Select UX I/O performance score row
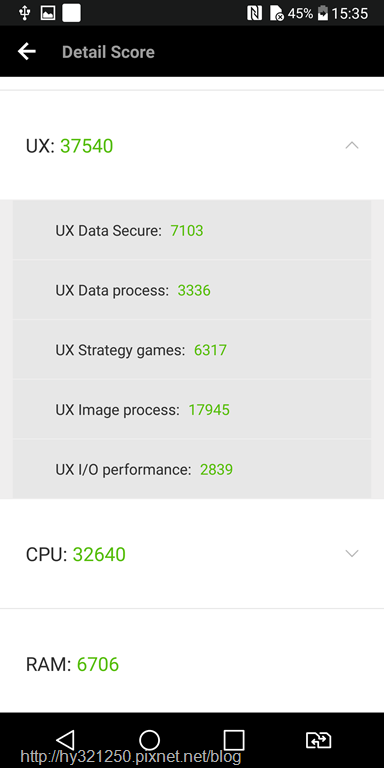Image resolution: width=384 pixels, height=768 pixels. [192, 469]
